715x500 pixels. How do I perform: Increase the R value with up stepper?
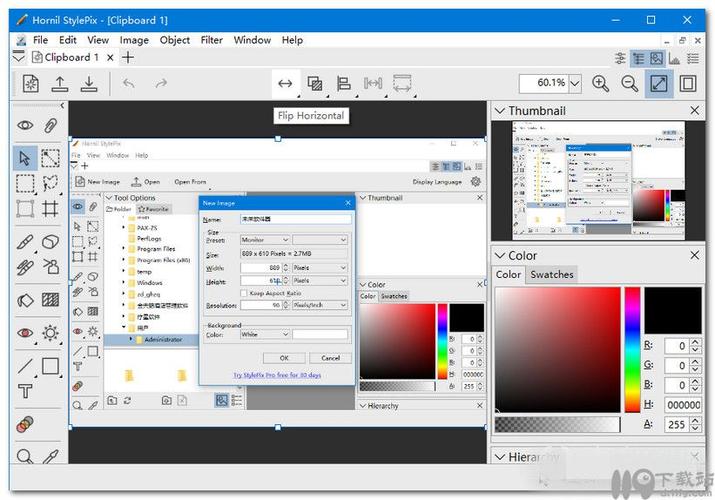(x=695, y=342)
